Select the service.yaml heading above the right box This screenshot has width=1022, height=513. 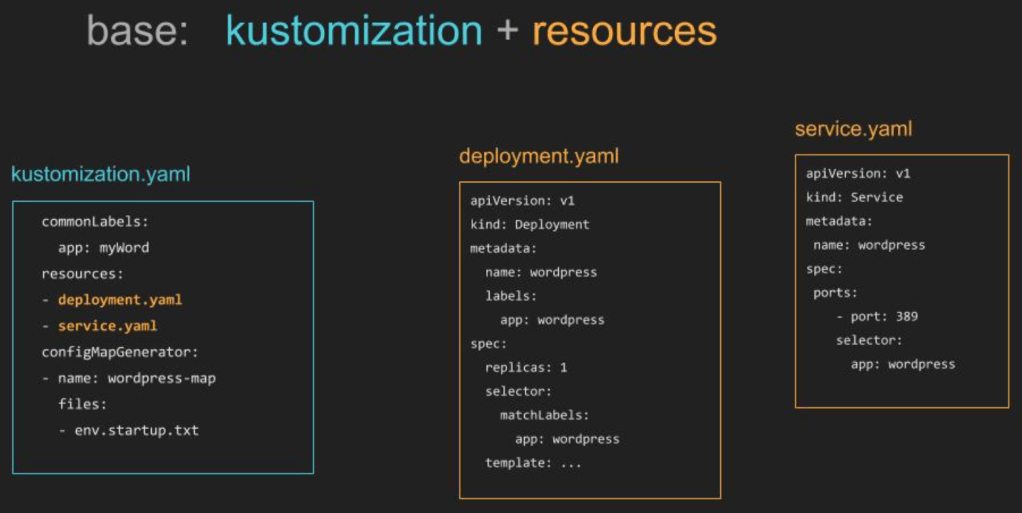tap(853, 129)
